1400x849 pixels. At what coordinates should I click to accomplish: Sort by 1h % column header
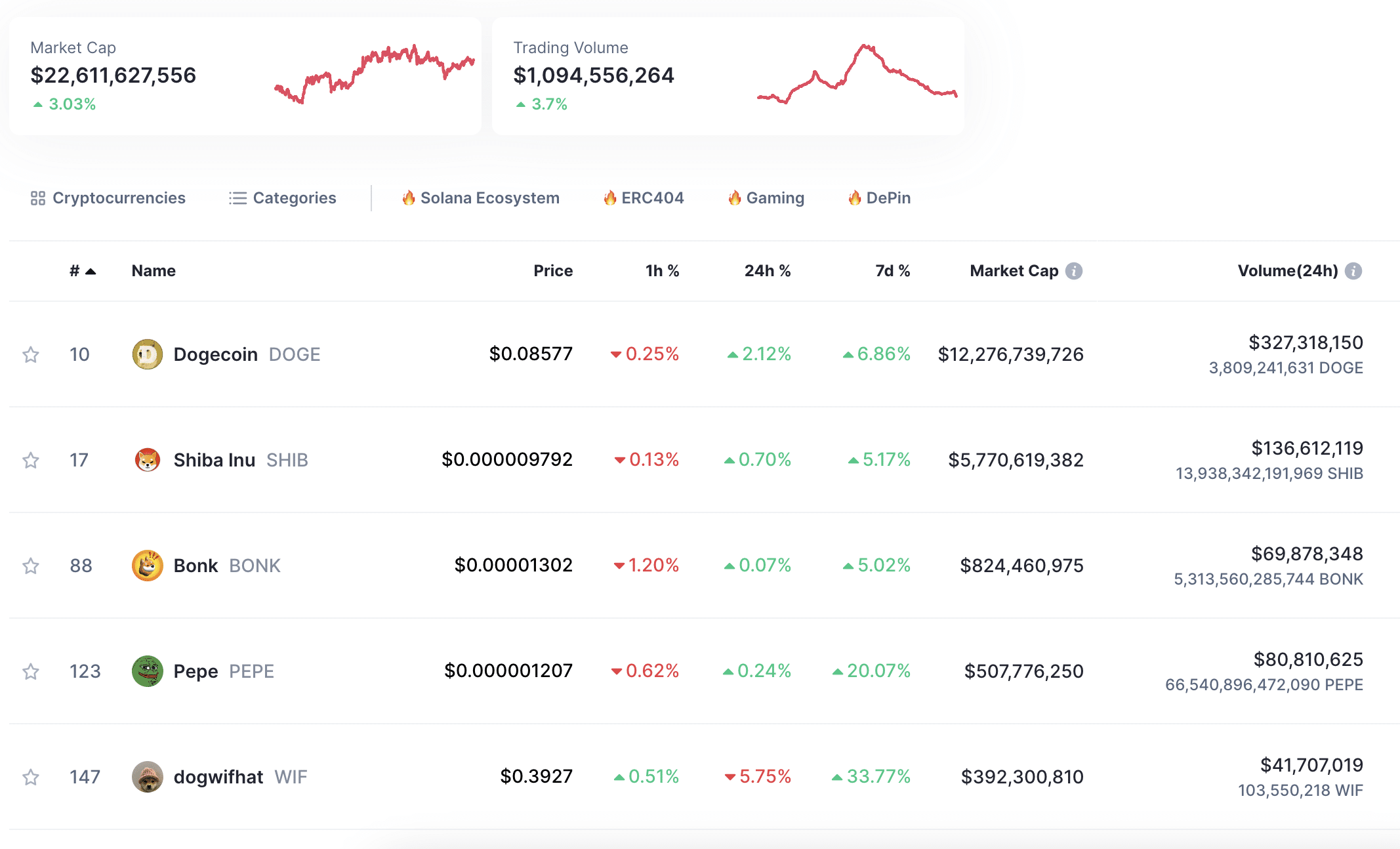coord(663,271)
